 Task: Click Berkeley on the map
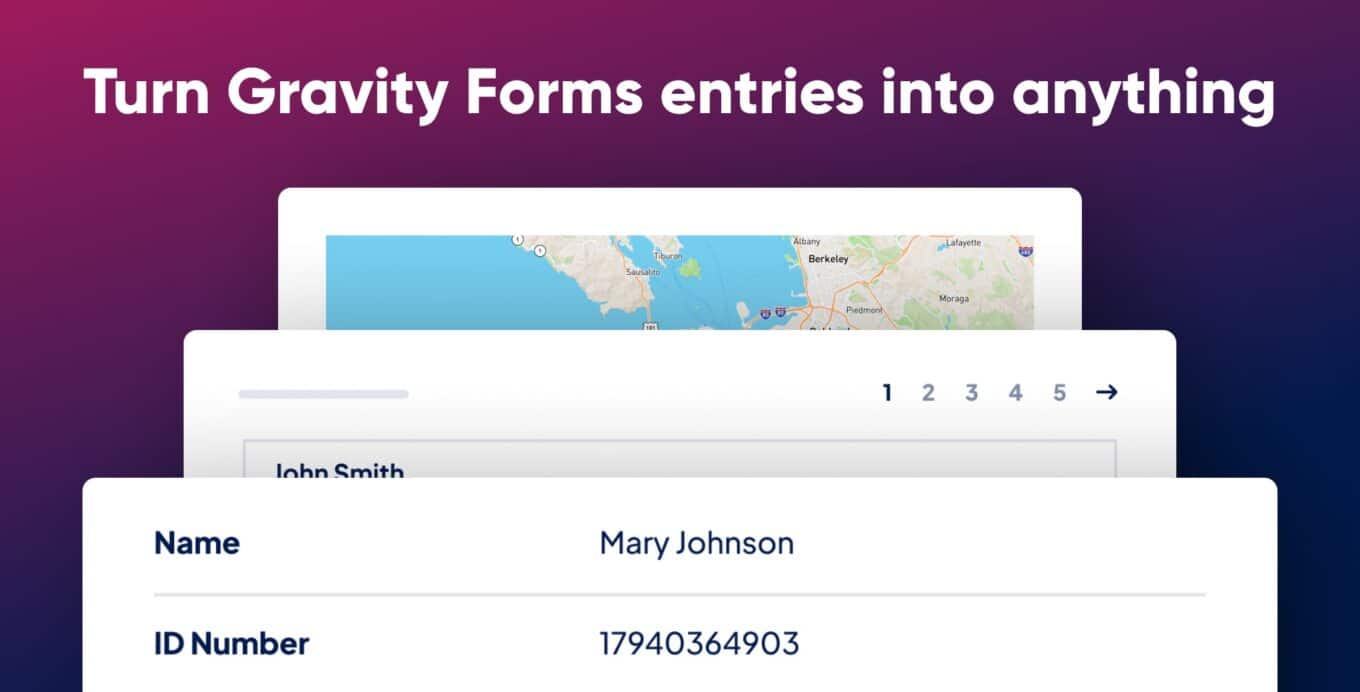pos(826,258)
